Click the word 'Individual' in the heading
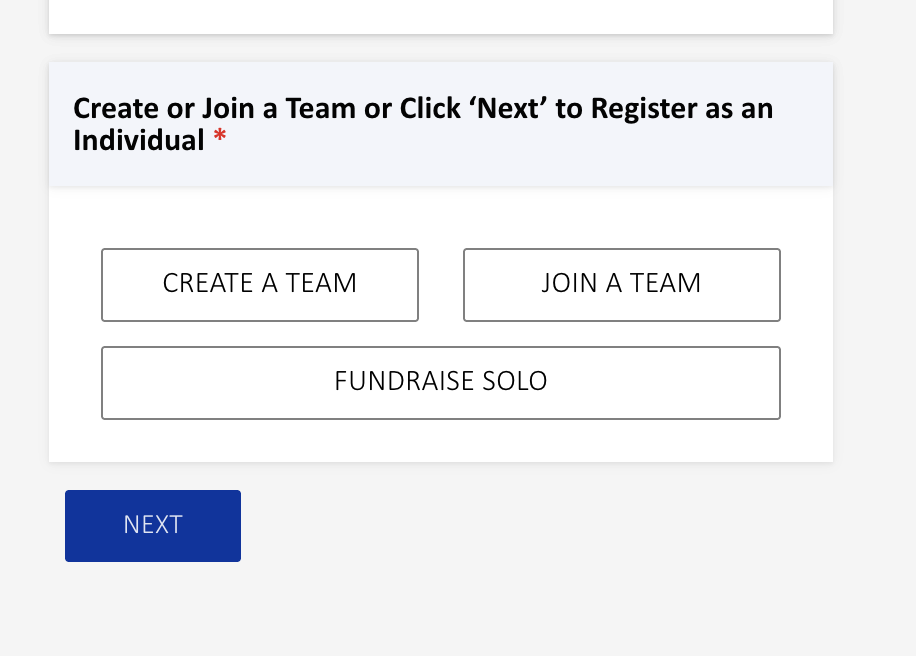The width and height of the screenshot is (916, 656). [x=138, y=141]
